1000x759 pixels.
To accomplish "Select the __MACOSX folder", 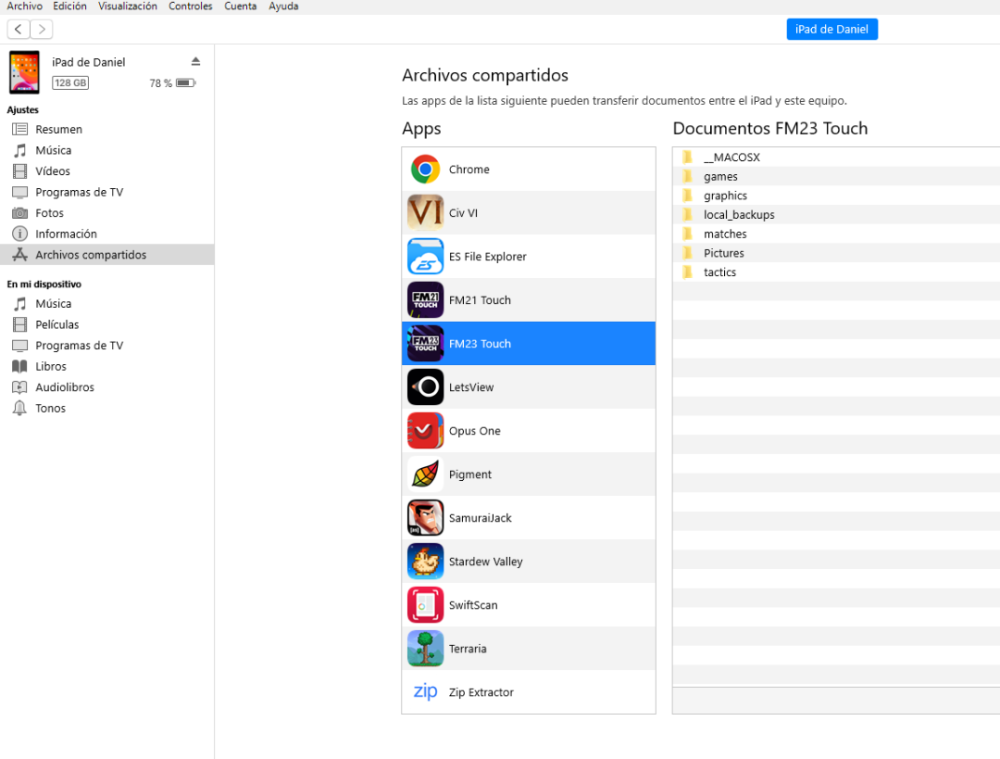I will 836,157.
